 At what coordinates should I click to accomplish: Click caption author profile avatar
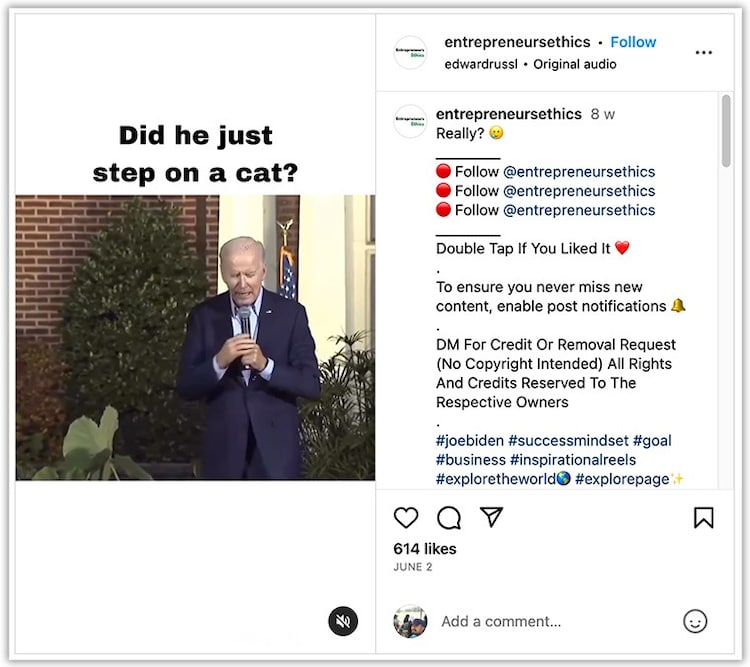click(x=410, y=121)
